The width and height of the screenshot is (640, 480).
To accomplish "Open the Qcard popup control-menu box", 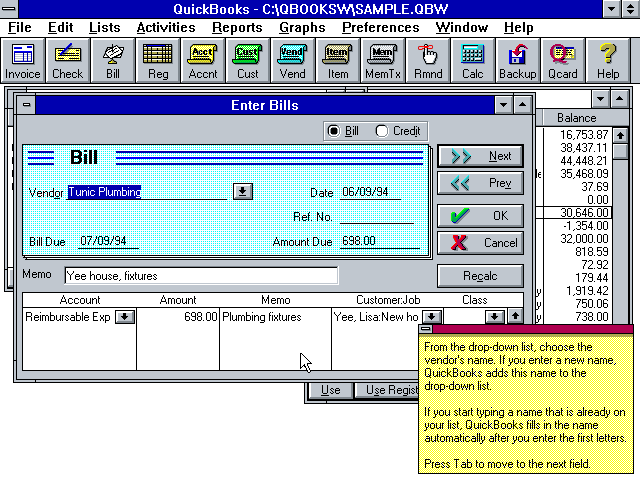I will click(x=426, y=329).
